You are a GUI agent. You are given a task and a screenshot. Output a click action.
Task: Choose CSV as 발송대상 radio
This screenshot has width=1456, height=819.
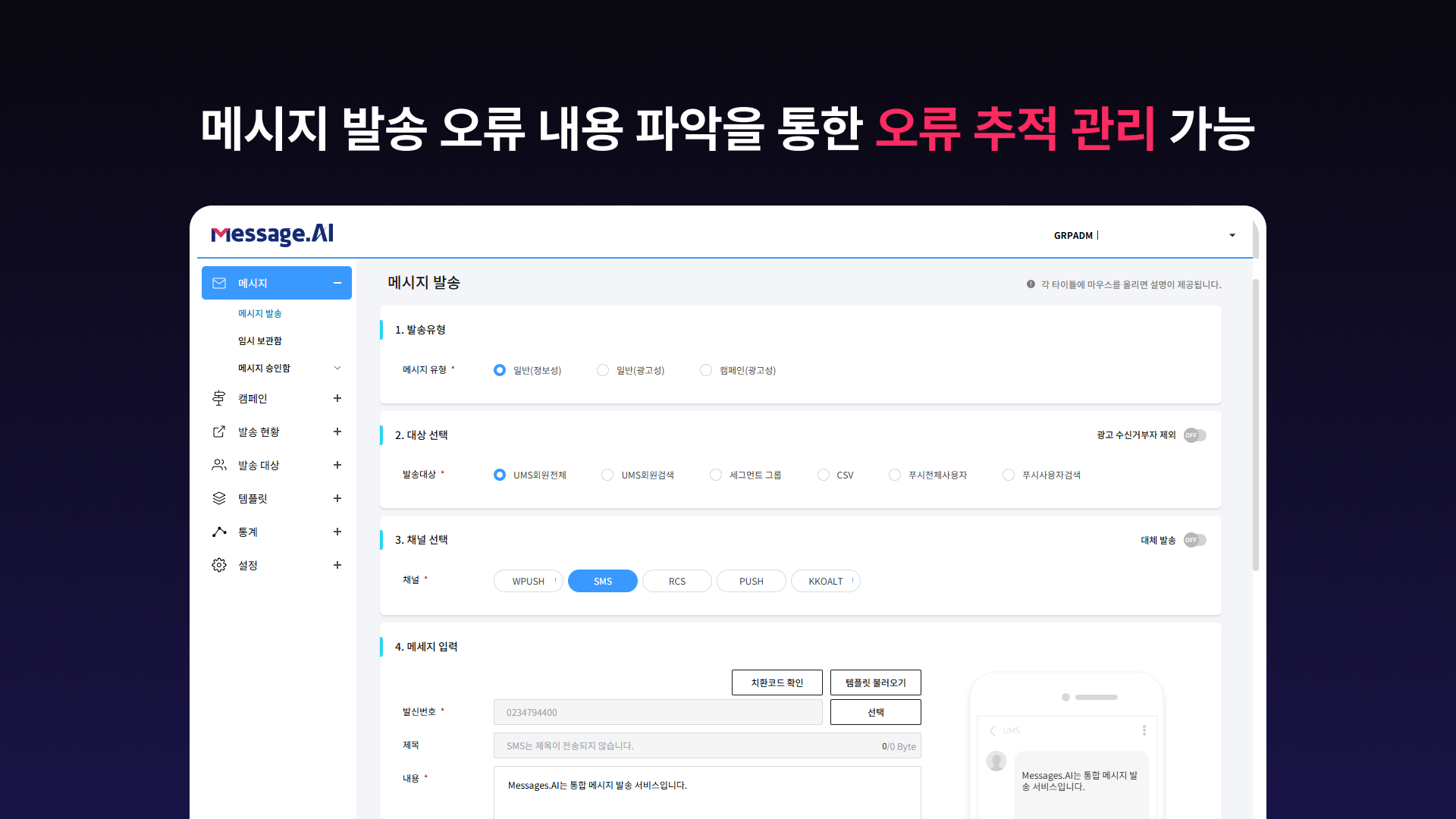pyautogui.click(x=824, y=475)
